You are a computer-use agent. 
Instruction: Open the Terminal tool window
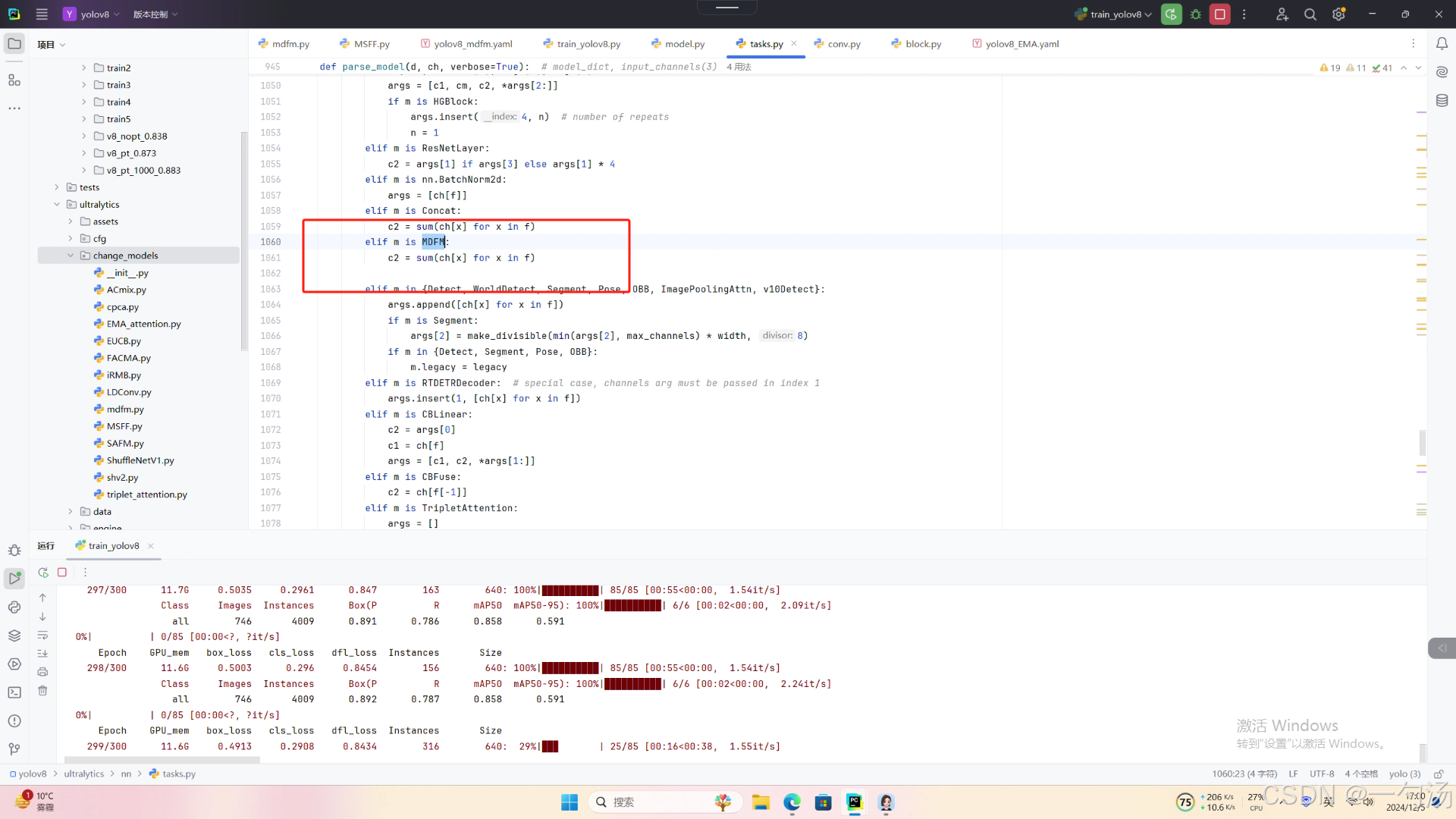[14, 692]
